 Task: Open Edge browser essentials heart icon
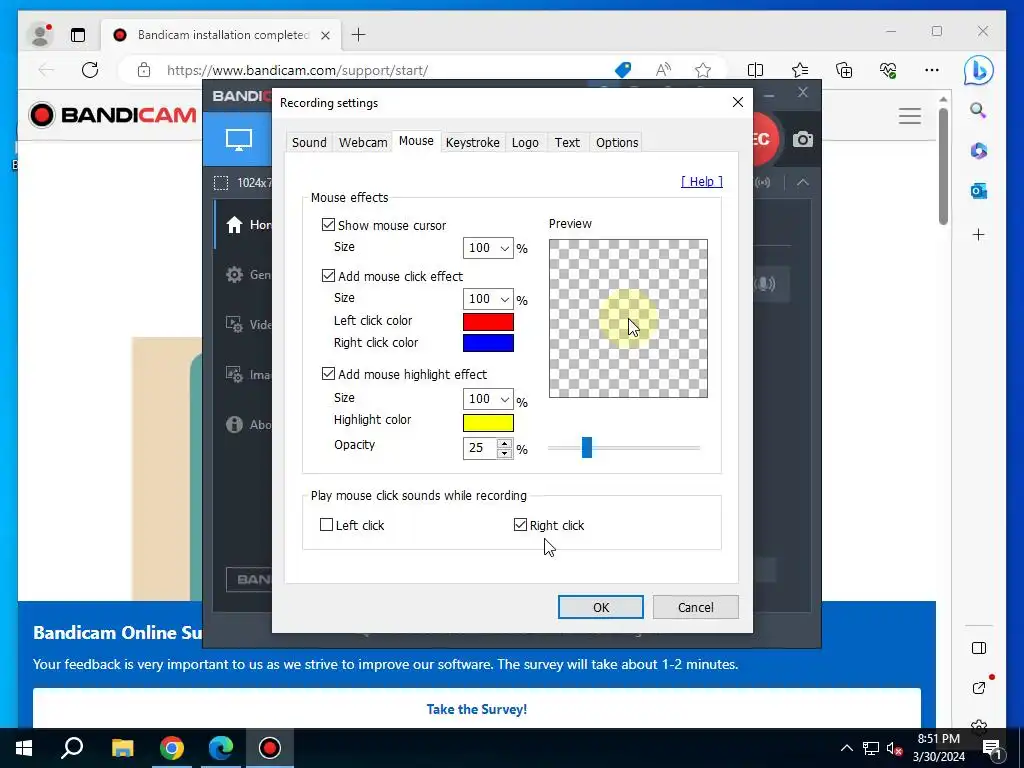pos(888,70)
